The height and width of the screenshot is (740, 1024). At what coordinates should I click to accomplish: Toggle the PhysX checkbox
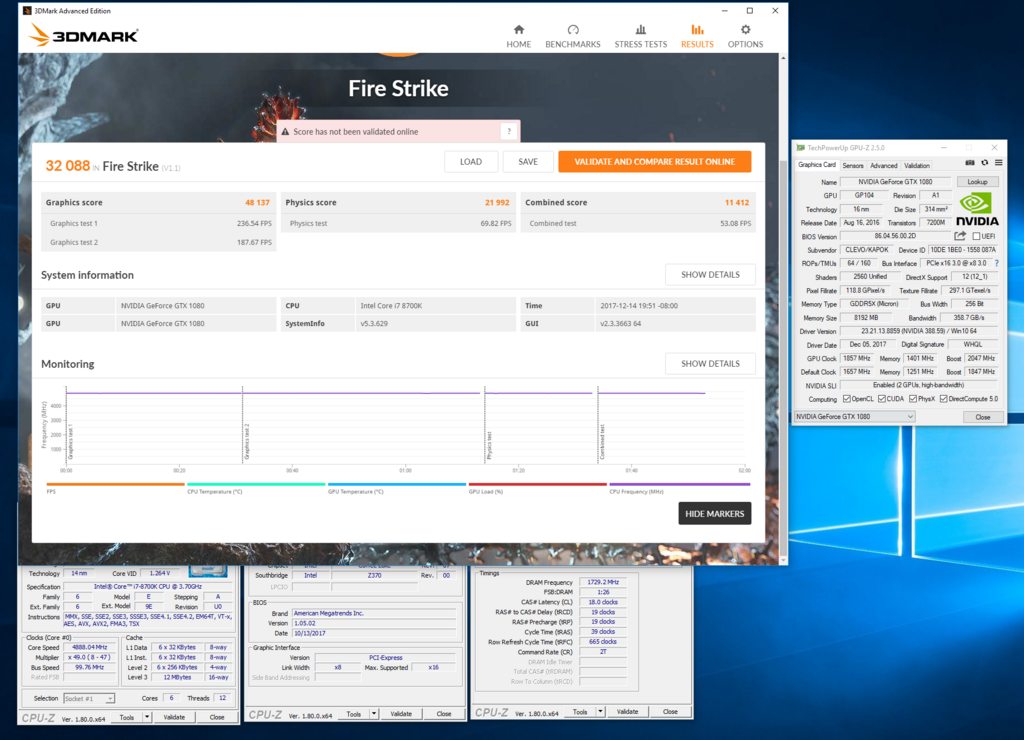(913, 398)
